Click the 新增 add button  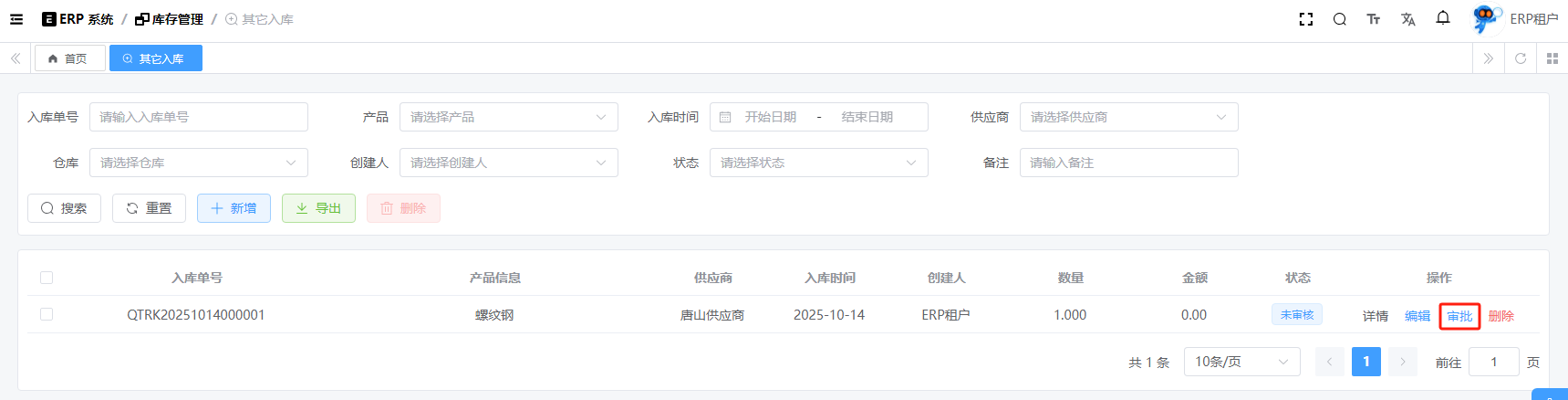tap(234, 208)
